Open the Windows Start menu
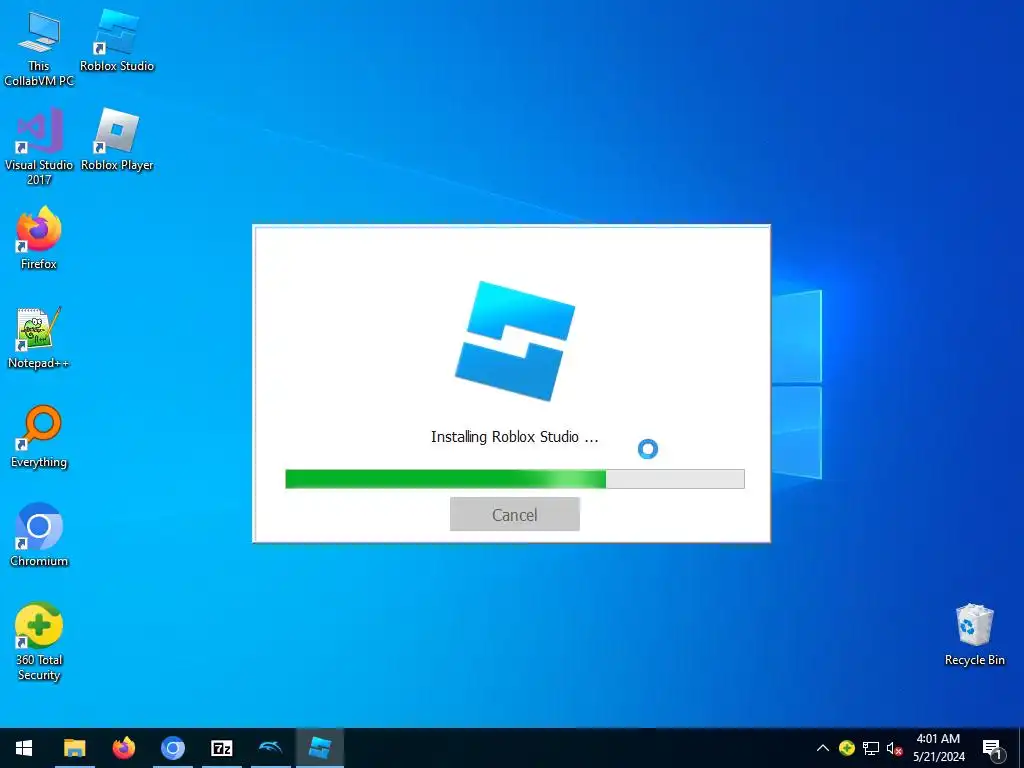The image size is (1024, 768). click(x=24, y=748)
